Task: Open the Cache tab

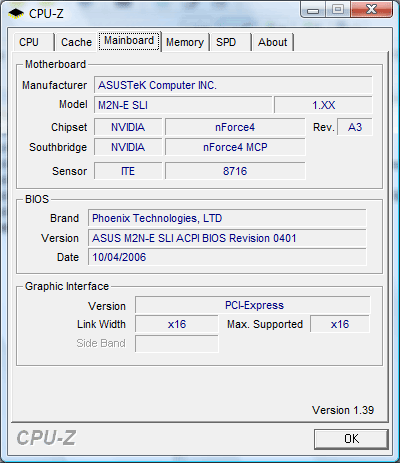Action: pyautogui.click(x=76, y=42)
